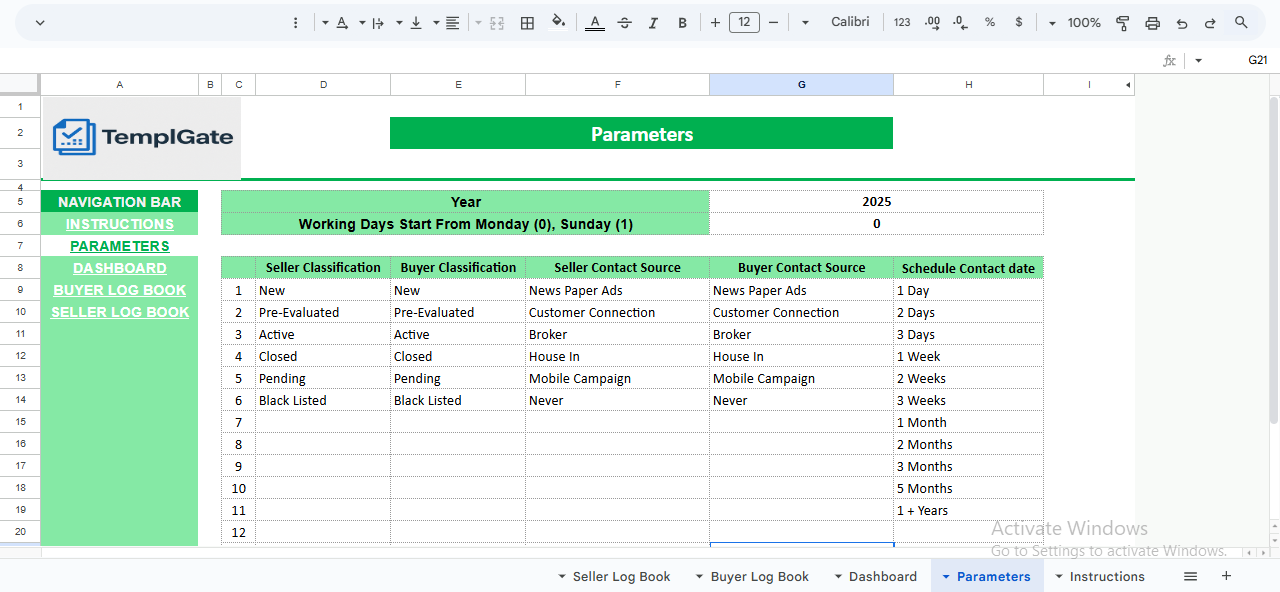Decrease decimal places
The image size is (1280, 592).
pyautogui.click(x=961, y=22)
